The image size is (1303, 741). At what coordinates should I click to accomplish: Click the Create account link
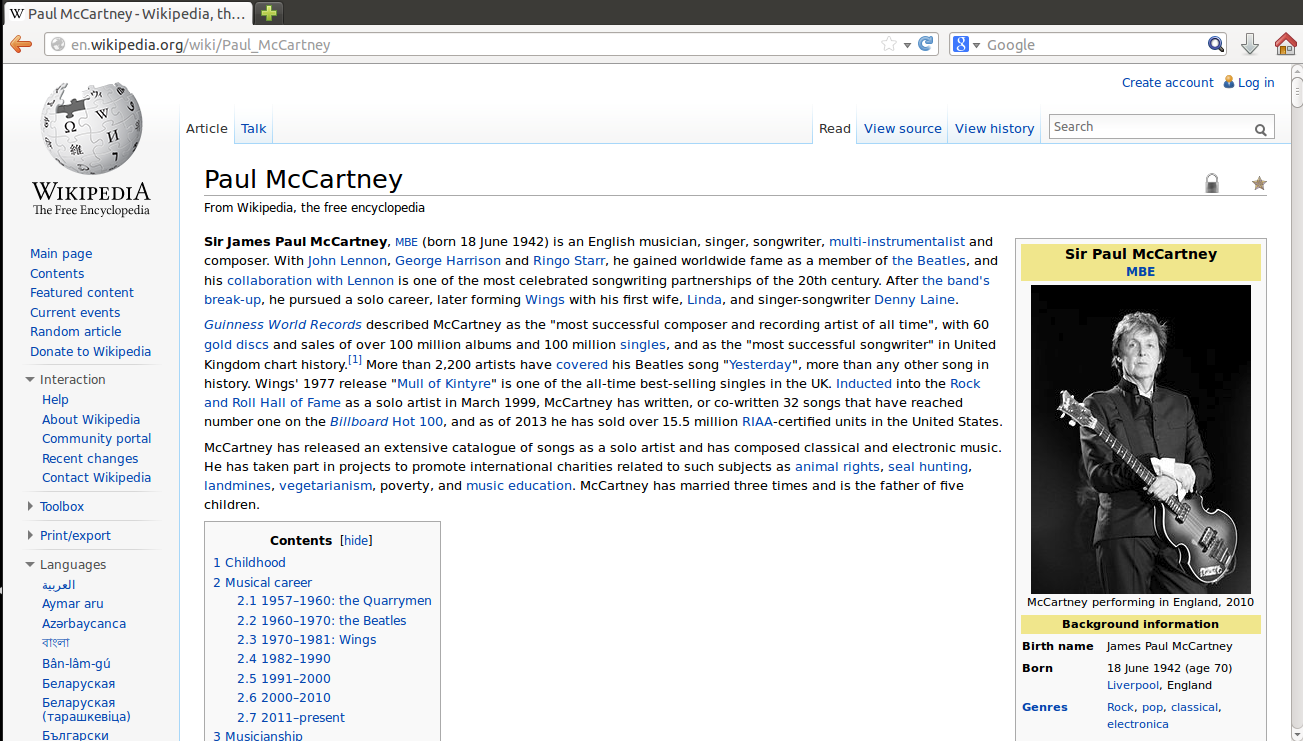[1168, 83]
